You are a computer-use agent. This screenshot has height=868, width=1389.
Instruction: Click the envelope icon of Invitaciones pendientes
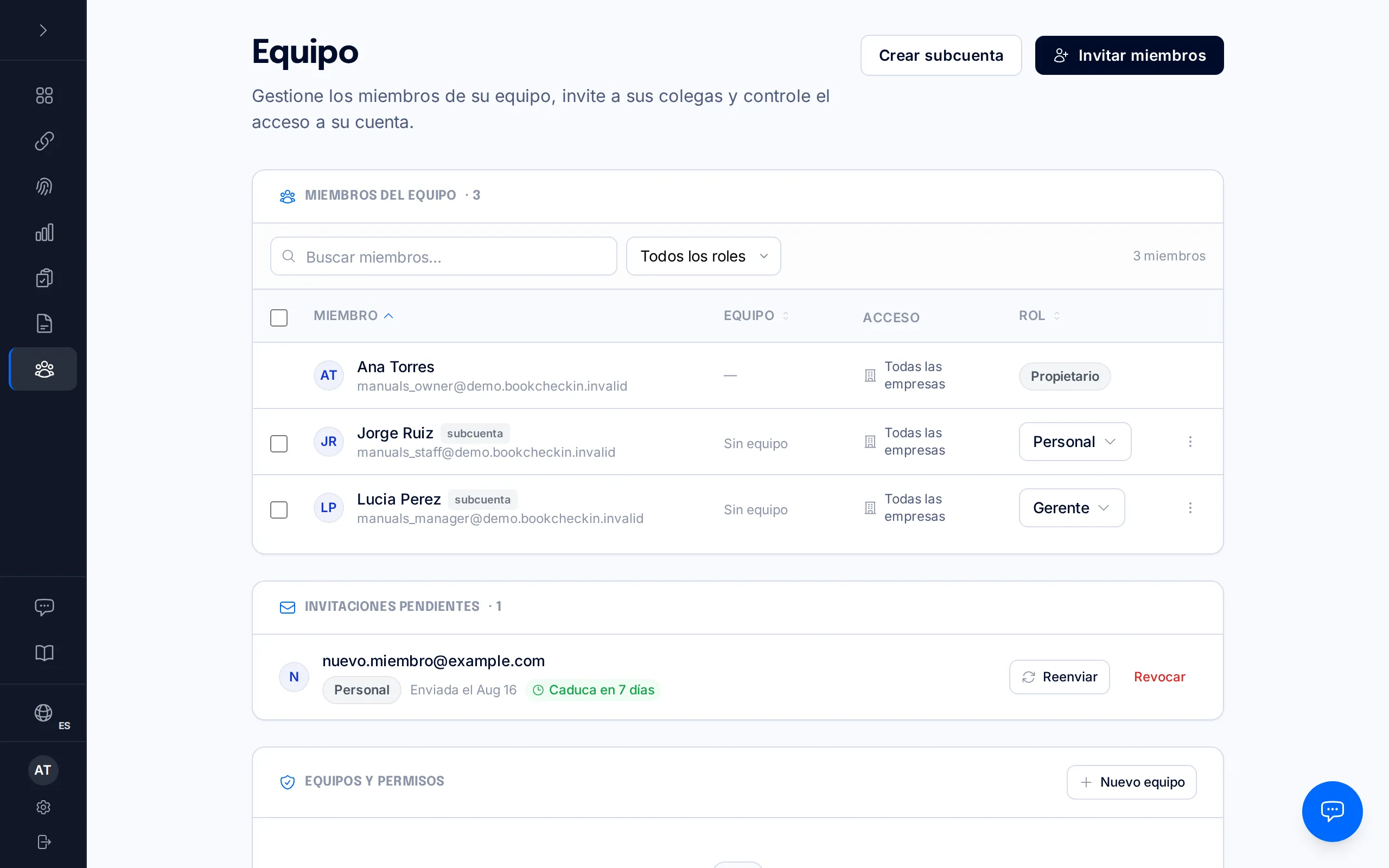[288, 608]
